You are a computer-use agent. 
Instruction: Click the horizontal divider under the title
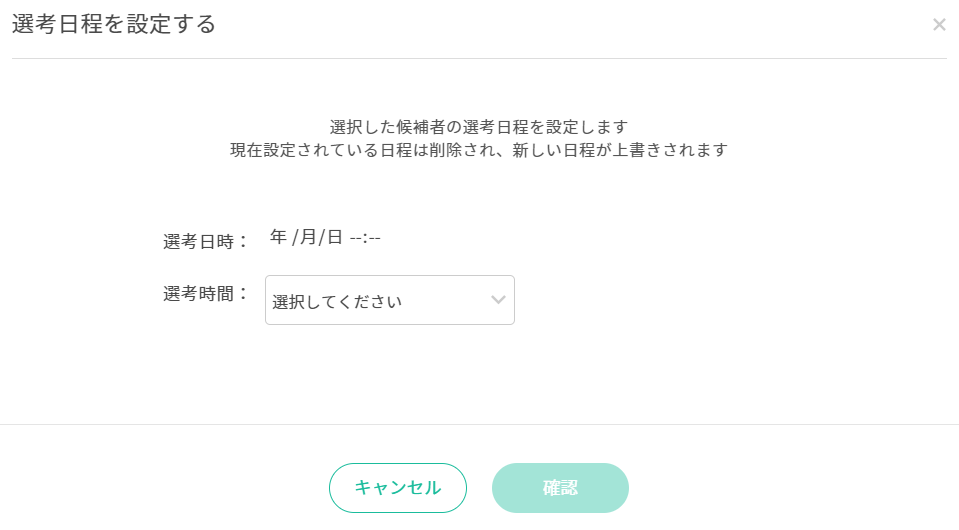pyautogui.click(x=478, y=58)
